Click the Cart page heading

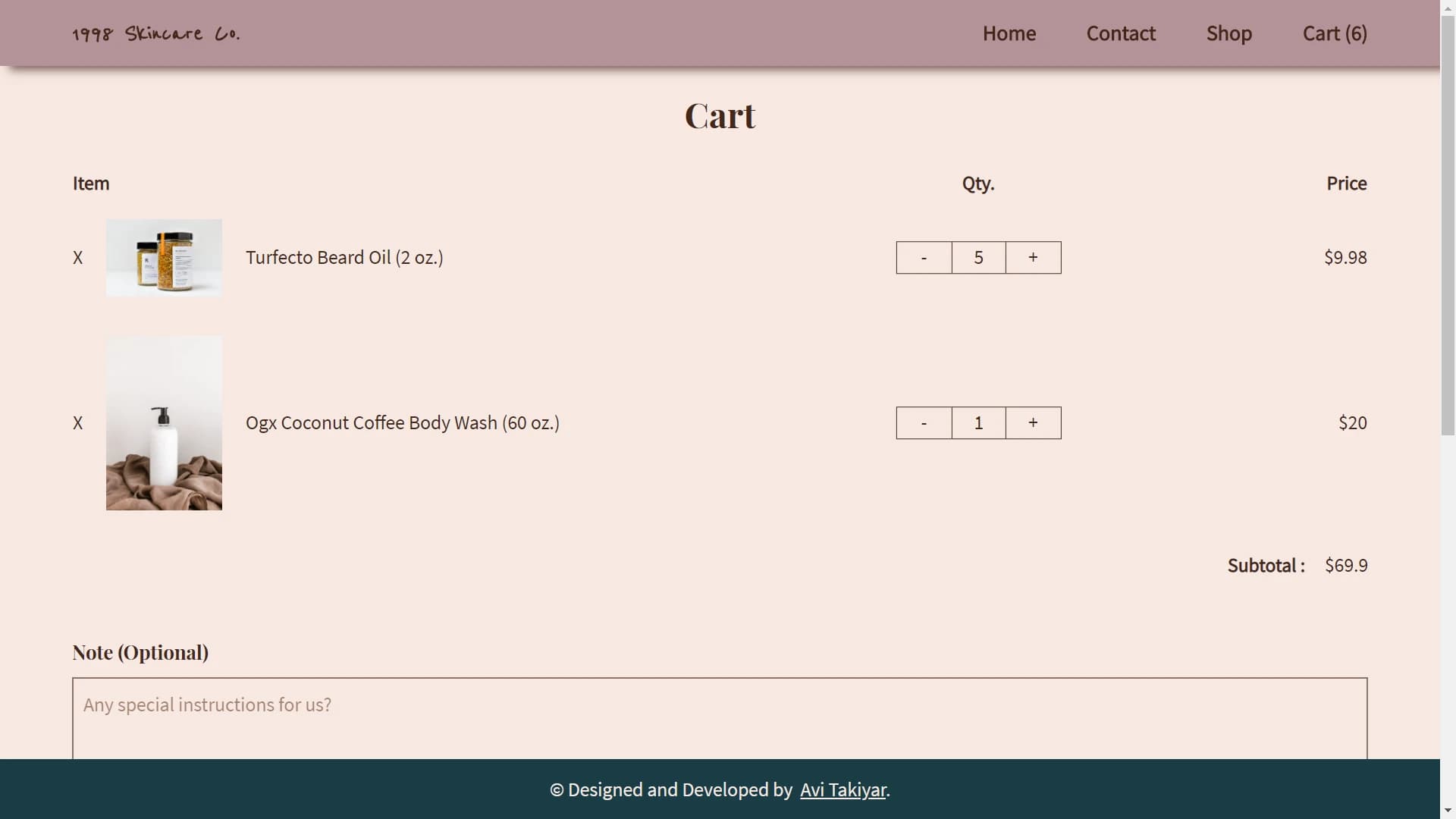[720, 115]
